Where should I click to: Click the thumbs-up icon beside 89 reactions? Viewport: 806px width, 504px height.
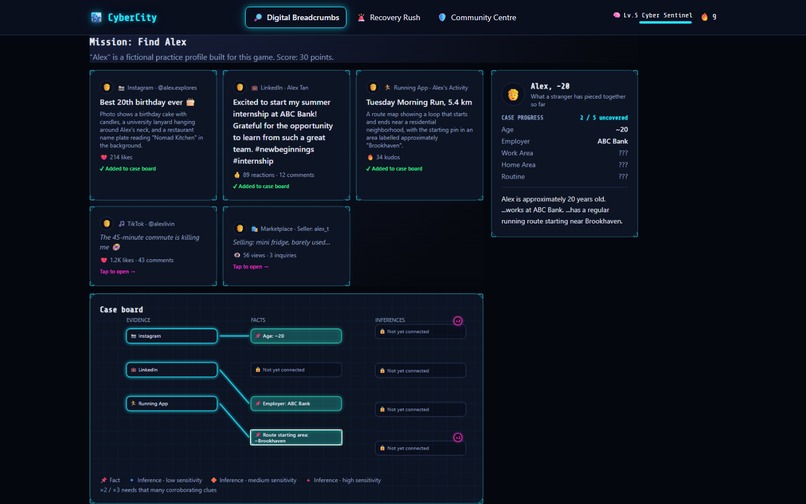[236, 175]
